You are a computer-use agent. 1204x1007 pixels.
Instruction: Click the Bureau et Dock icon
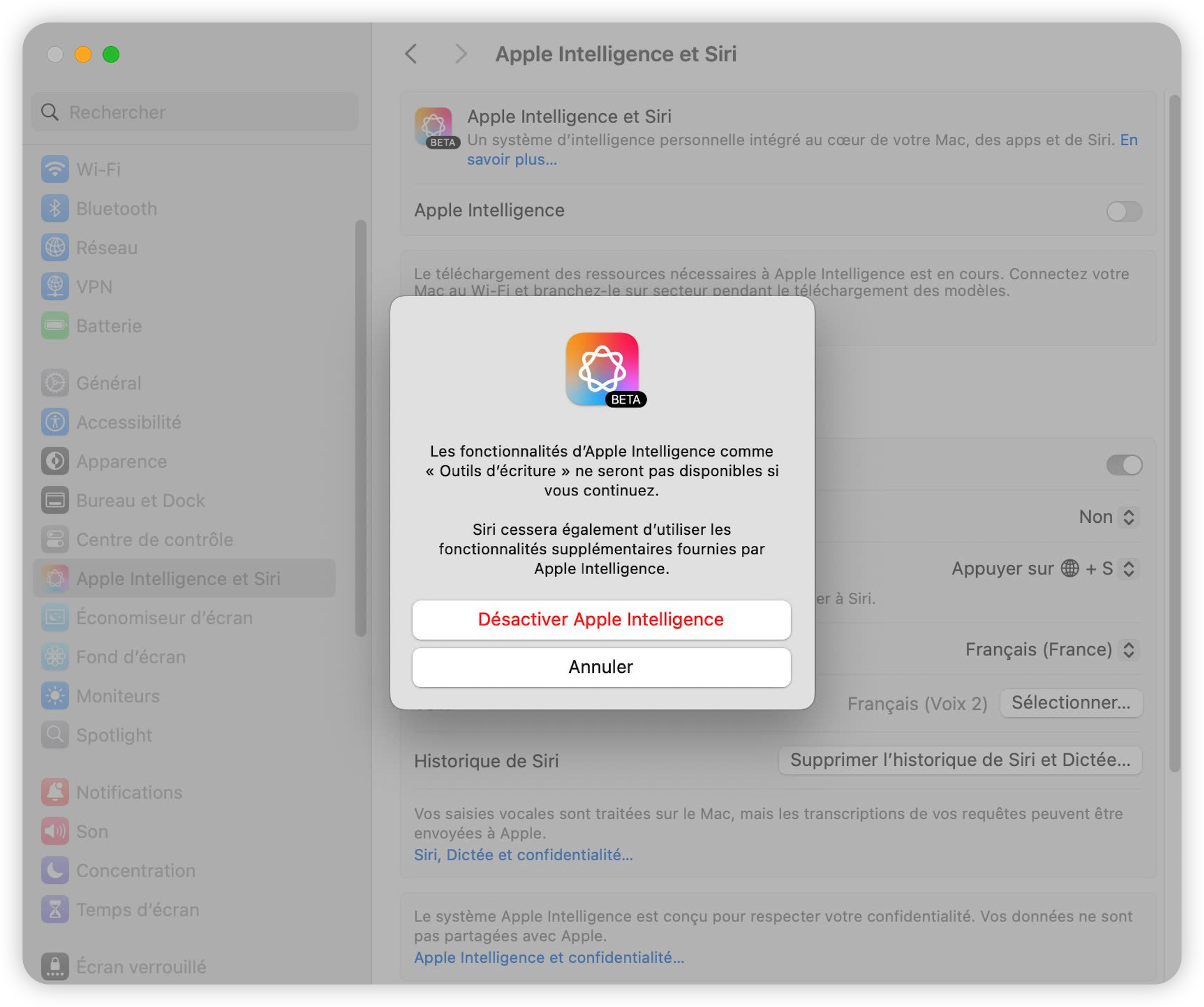[55, 500]
